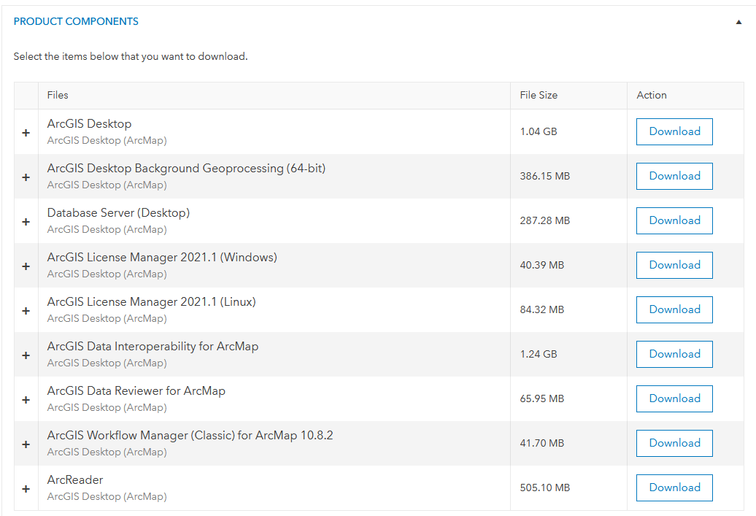Expand the ArcGIS Desktop row plus icon
This screenshot has height=516, width=756.
click(x=26, y=132)
